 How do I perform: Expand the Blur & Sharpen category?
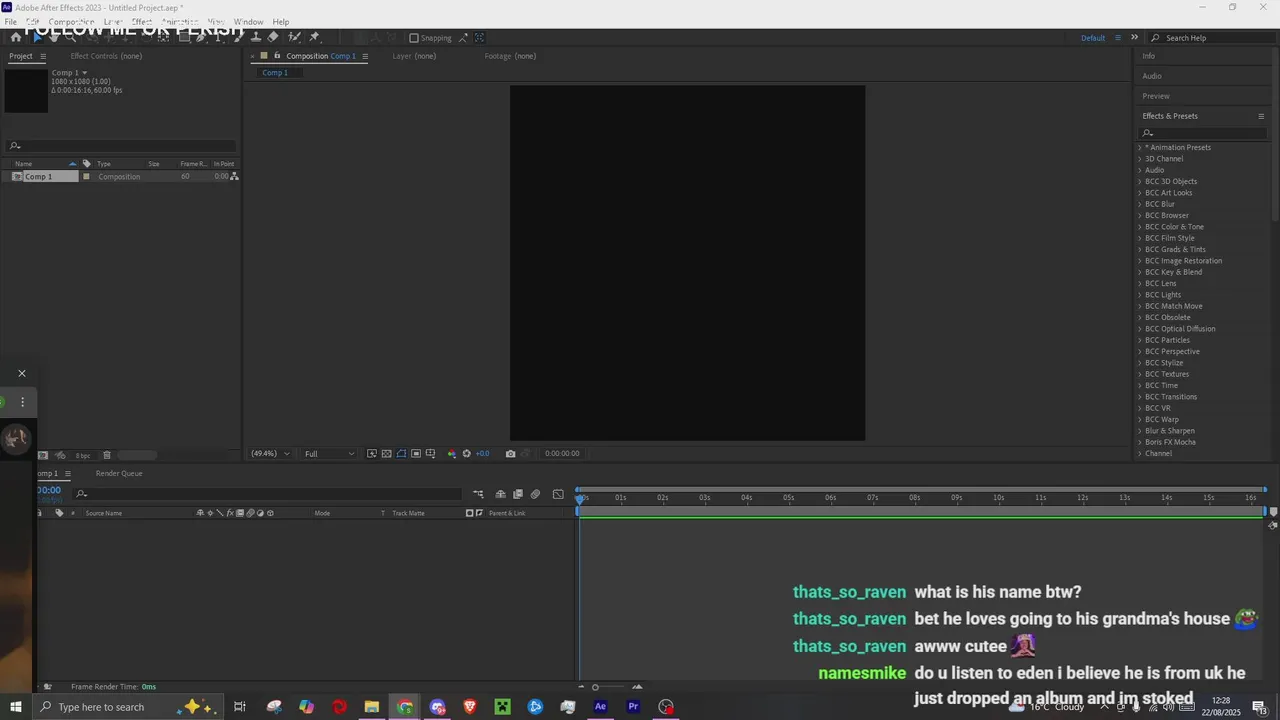1139,431
